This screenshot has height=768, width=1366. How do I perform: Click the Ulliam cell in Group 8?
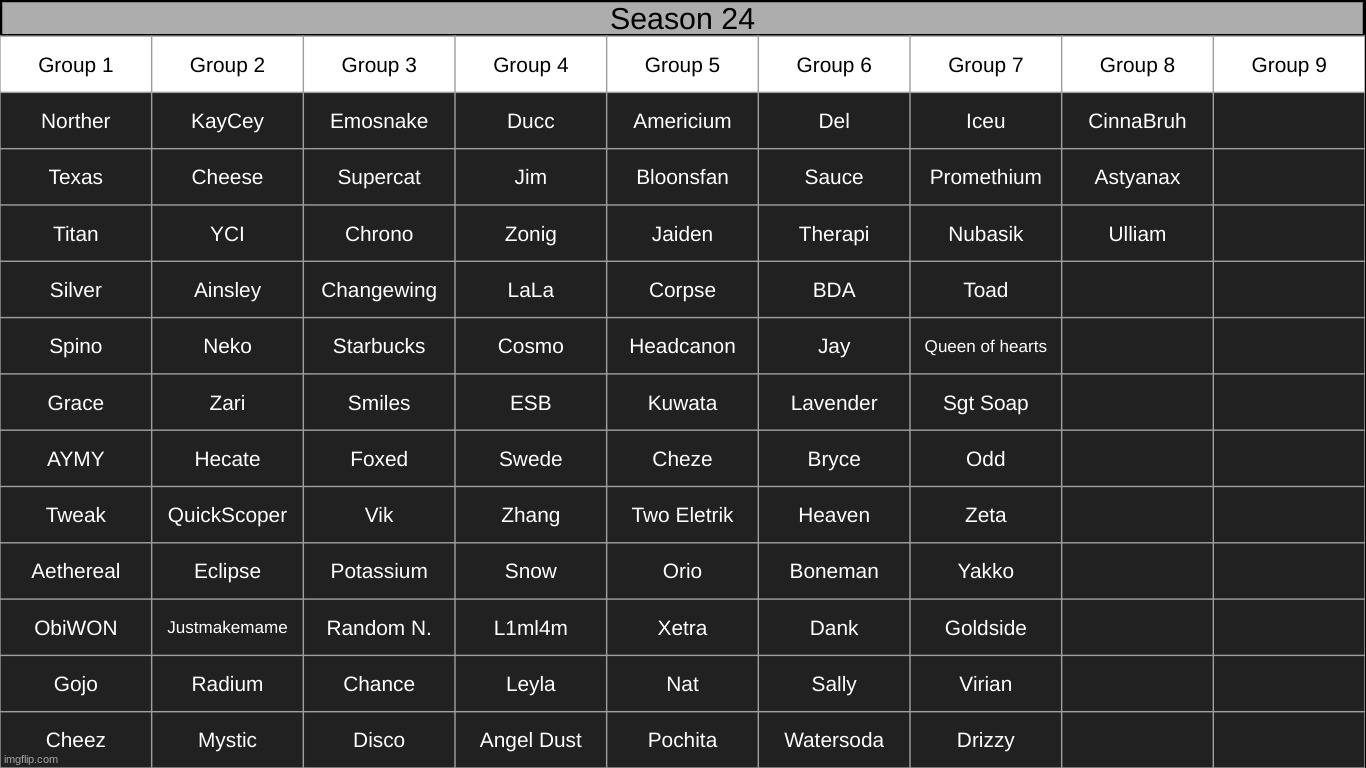coord(1137,234)
